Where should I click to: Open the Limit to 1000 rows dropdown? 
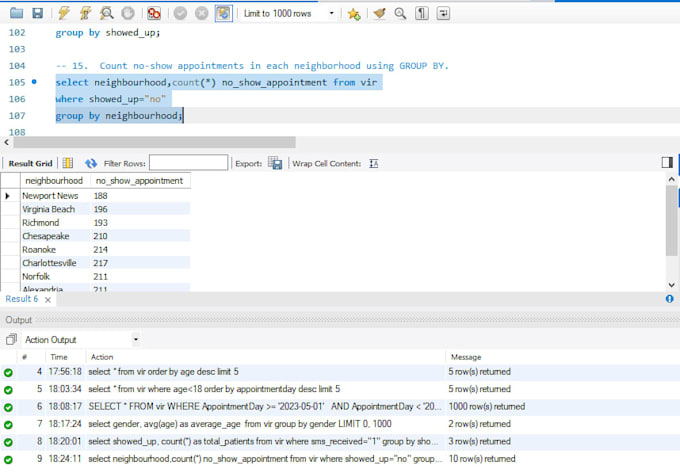point(331,13)
